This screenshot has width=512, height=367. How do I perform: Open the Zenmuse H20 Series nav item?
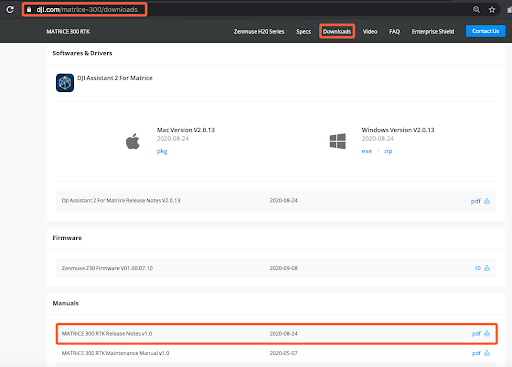pyautogui.click(x=259, y=32)
